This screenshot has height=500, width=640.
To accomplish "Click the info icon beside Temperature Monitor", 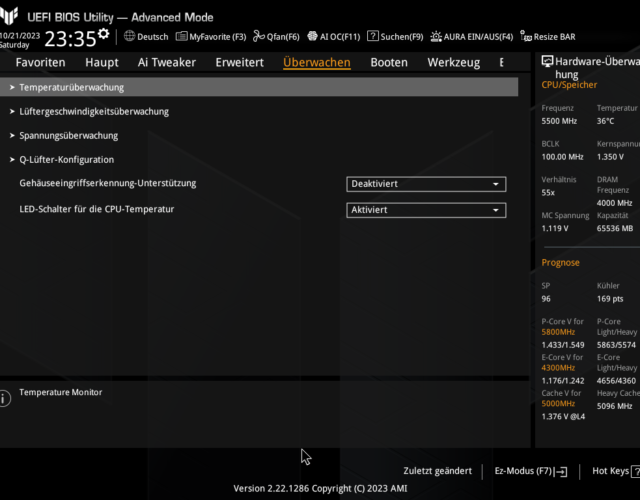I will 5,398.
